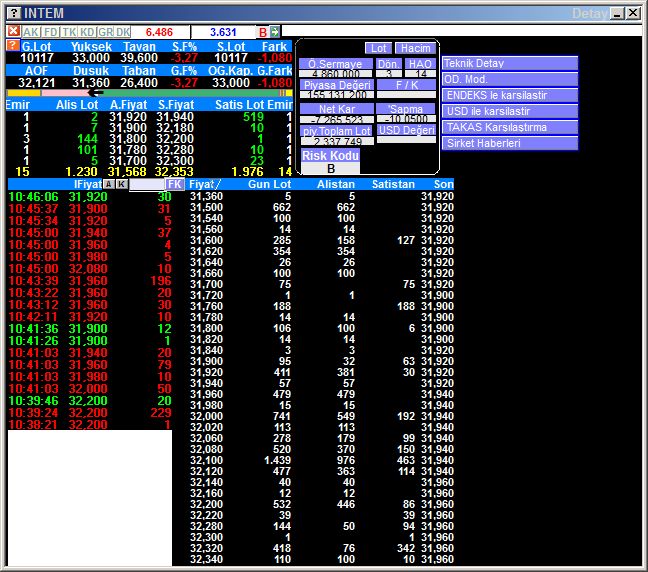Minimize the INTEM window
Image resolution: width=648 pixels, height=572 pixels.
pyautogui.click(x=617, y=14)
